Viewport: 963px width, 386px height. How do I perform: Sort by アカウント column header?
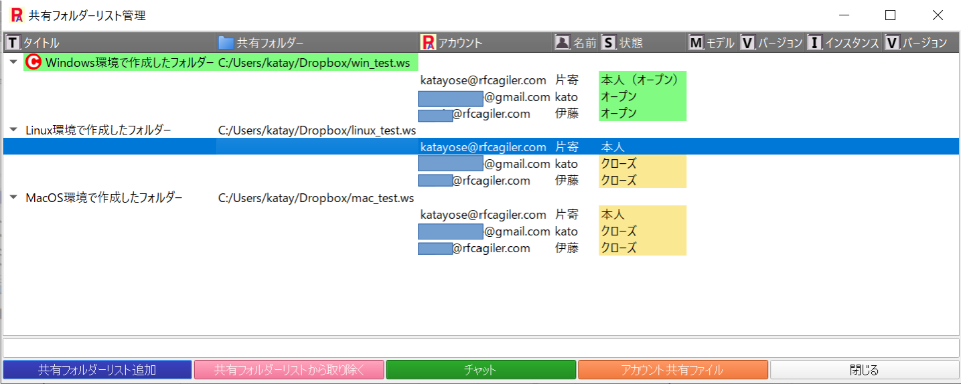pos(460,43)
